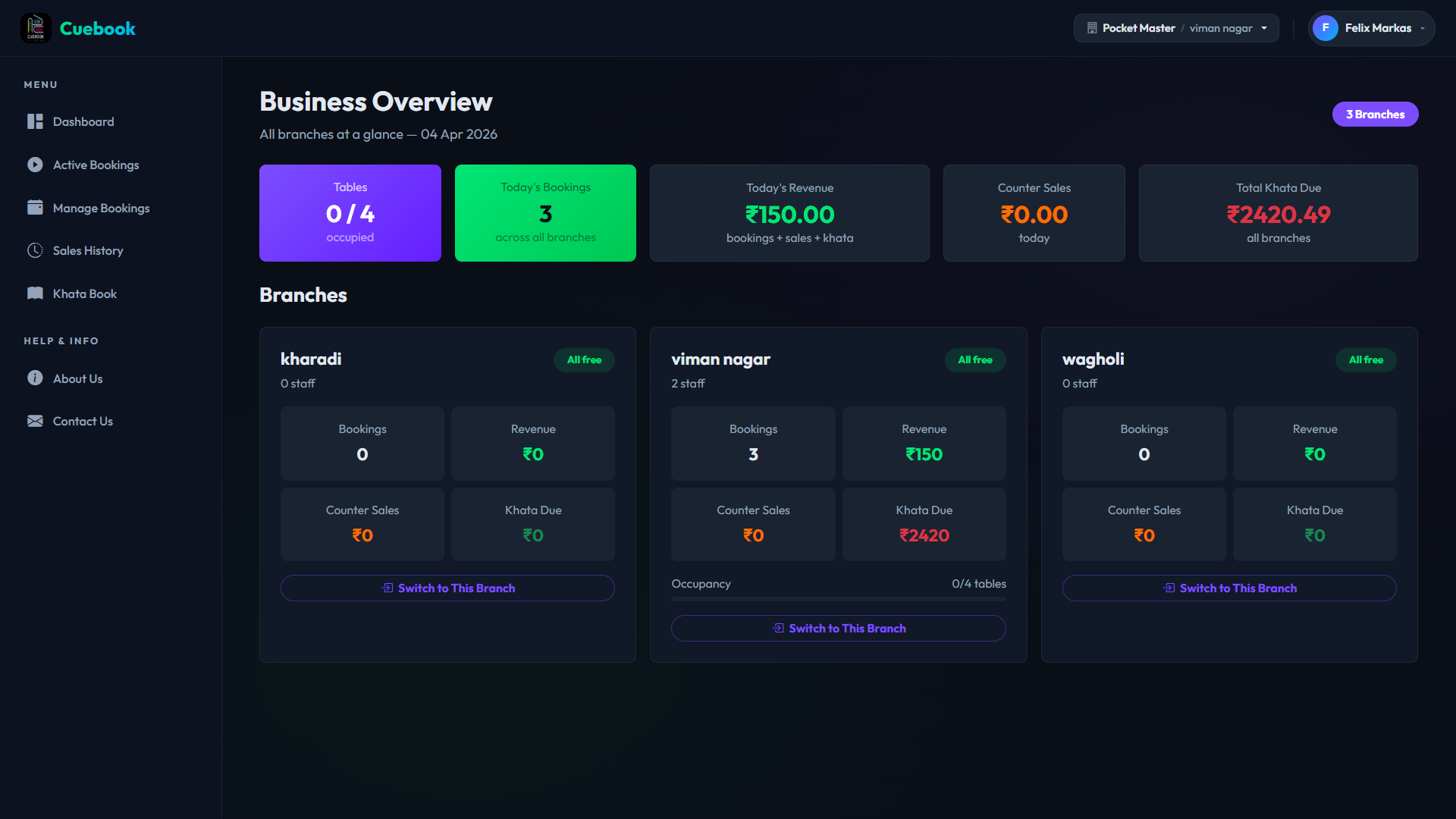1456x819 pixels.
Task: Switch to the wagholi branch
Action: [x=1228, y=588]
